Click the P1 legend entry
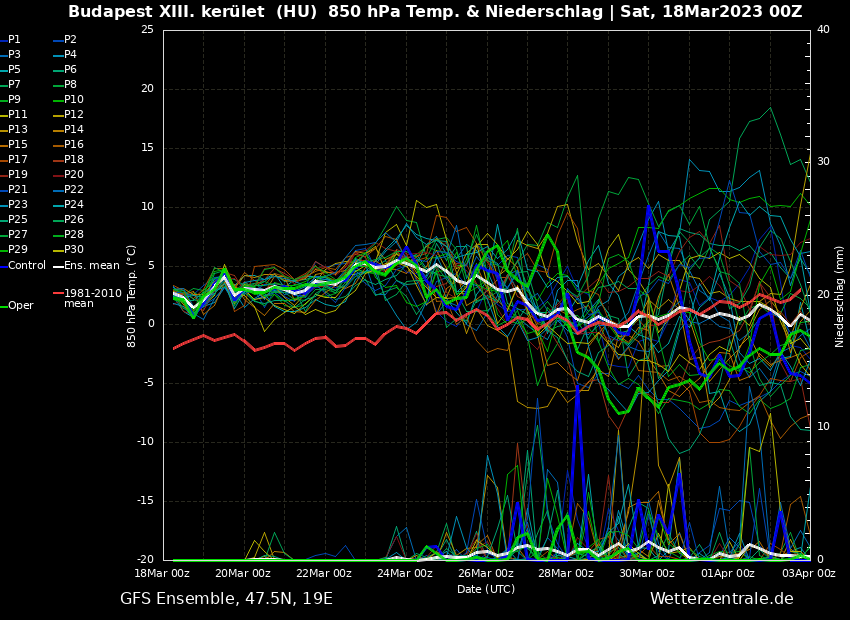The image size is (850, 620). click(14, 40)
